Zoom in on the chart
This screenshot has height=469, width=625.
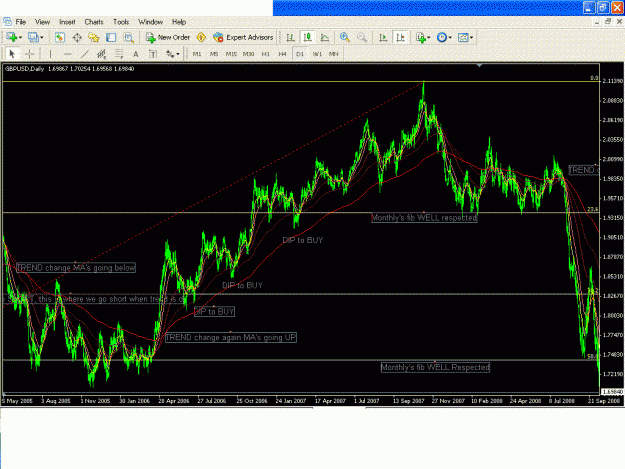[345, 37]
